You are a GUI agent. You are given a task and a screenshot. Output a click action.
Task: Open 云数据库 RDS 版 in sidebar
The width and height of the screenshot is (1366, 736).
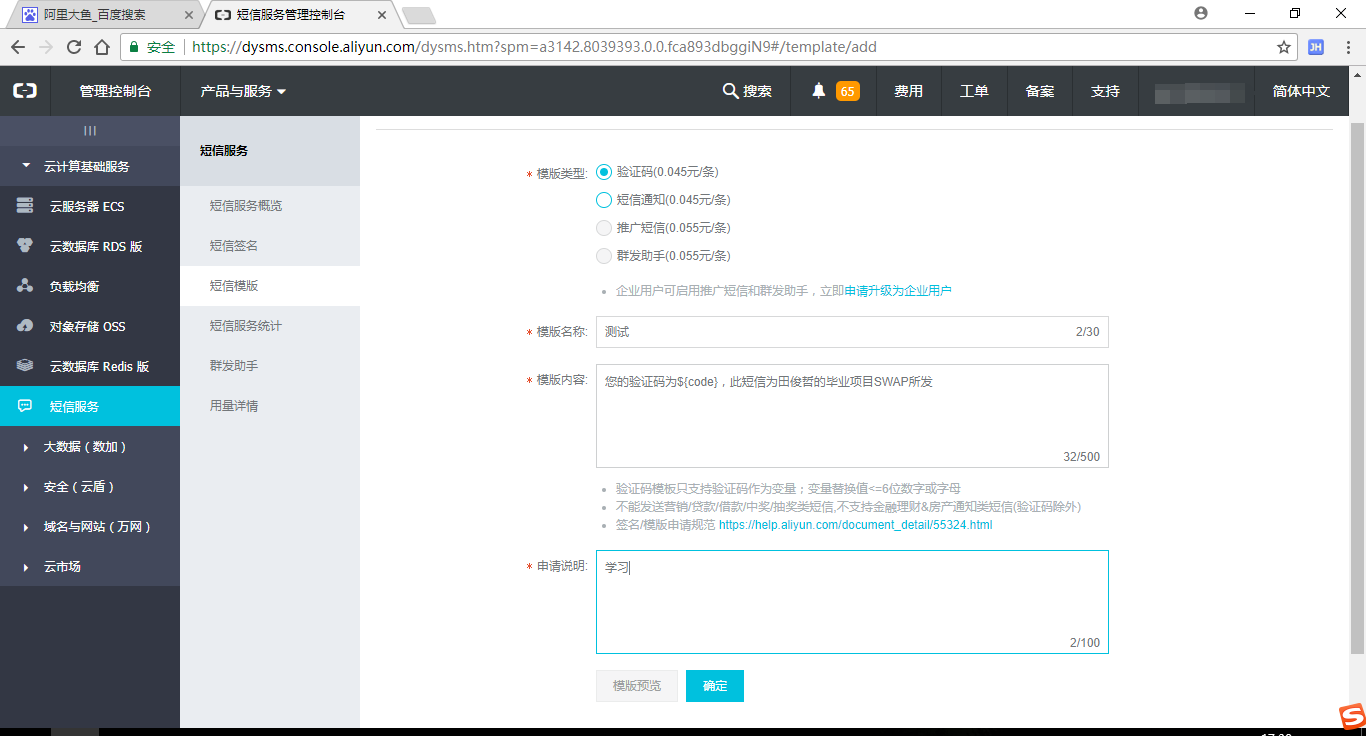(x=96, y=246)
